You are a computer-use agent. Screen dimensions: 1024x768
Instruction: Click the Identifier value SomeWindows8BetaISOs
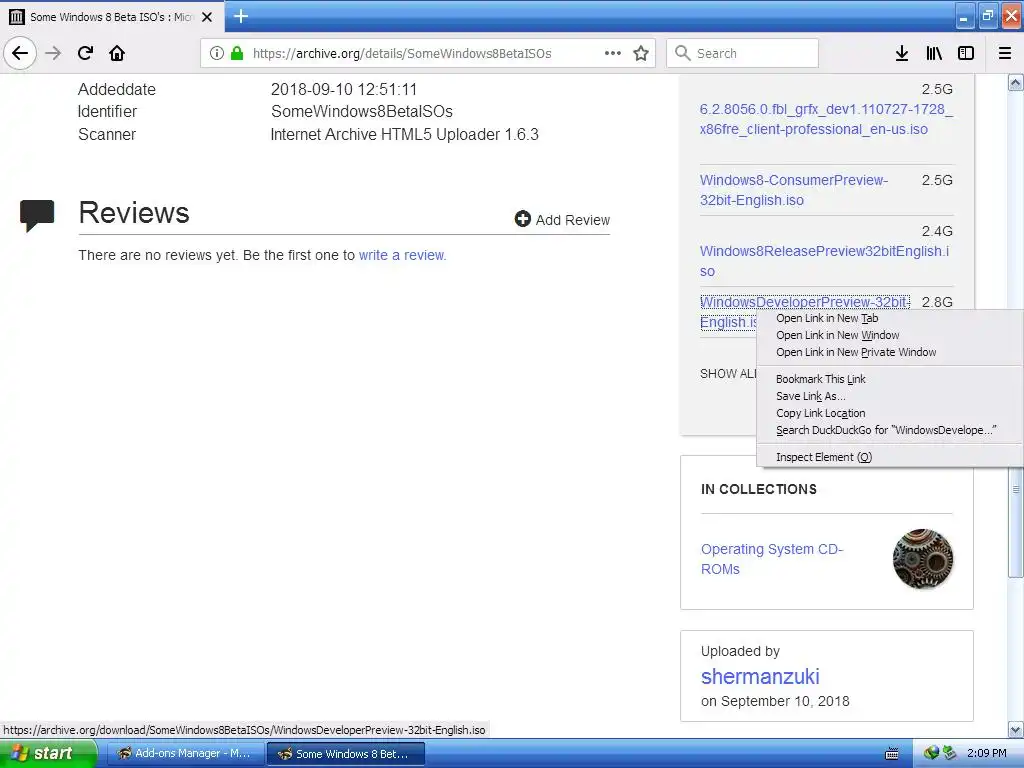(x=362, y=112)
